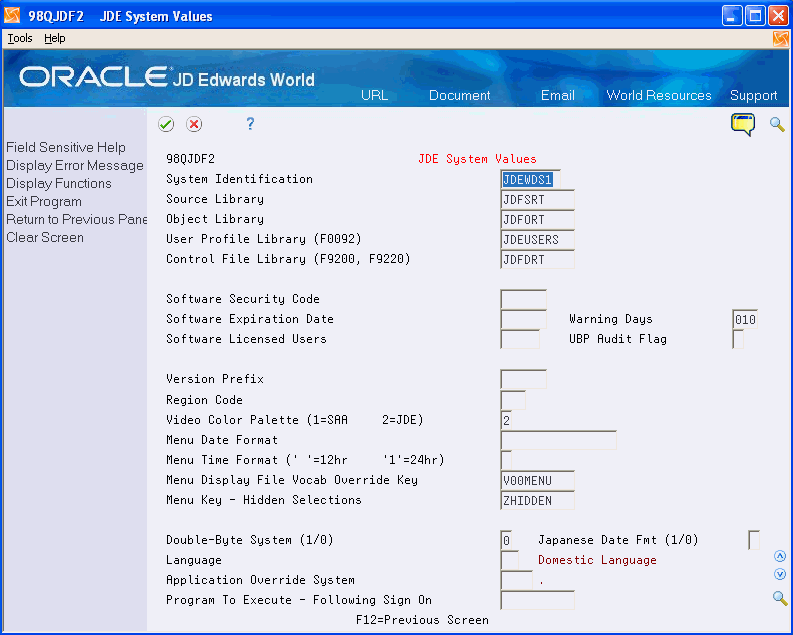
Task: Click the Language input field
Action: point(509,560)
